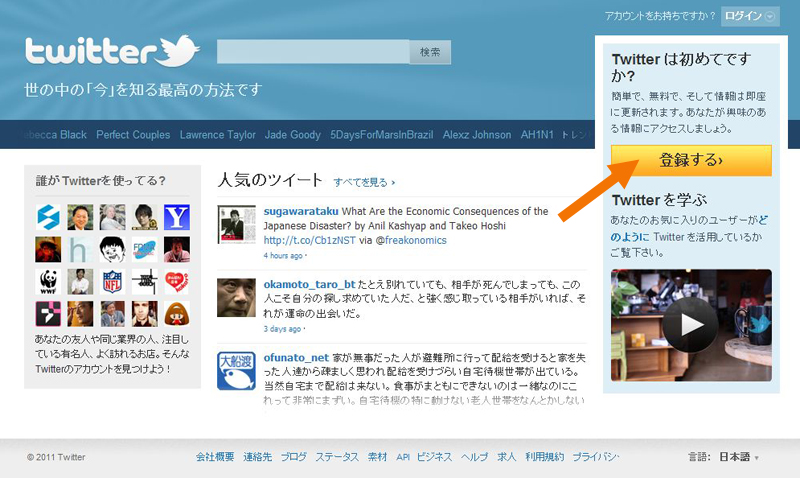Focus the Twitter search field
The image size is (800, 478).
[313, 52]
